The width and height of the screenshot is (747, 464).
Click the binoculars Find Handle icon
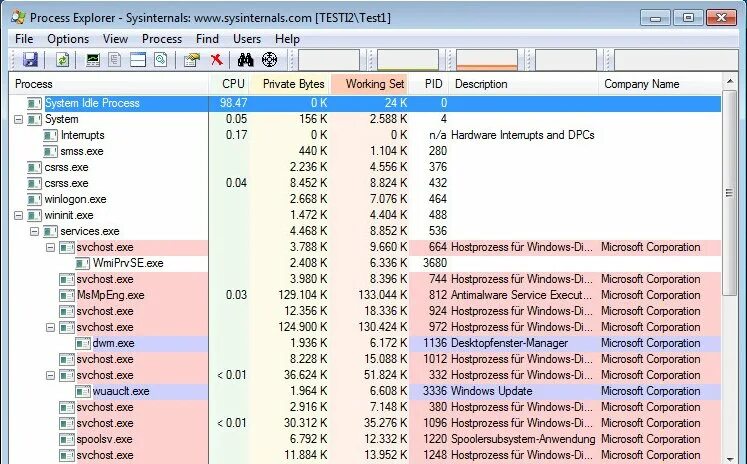click(x=245, y=60)
